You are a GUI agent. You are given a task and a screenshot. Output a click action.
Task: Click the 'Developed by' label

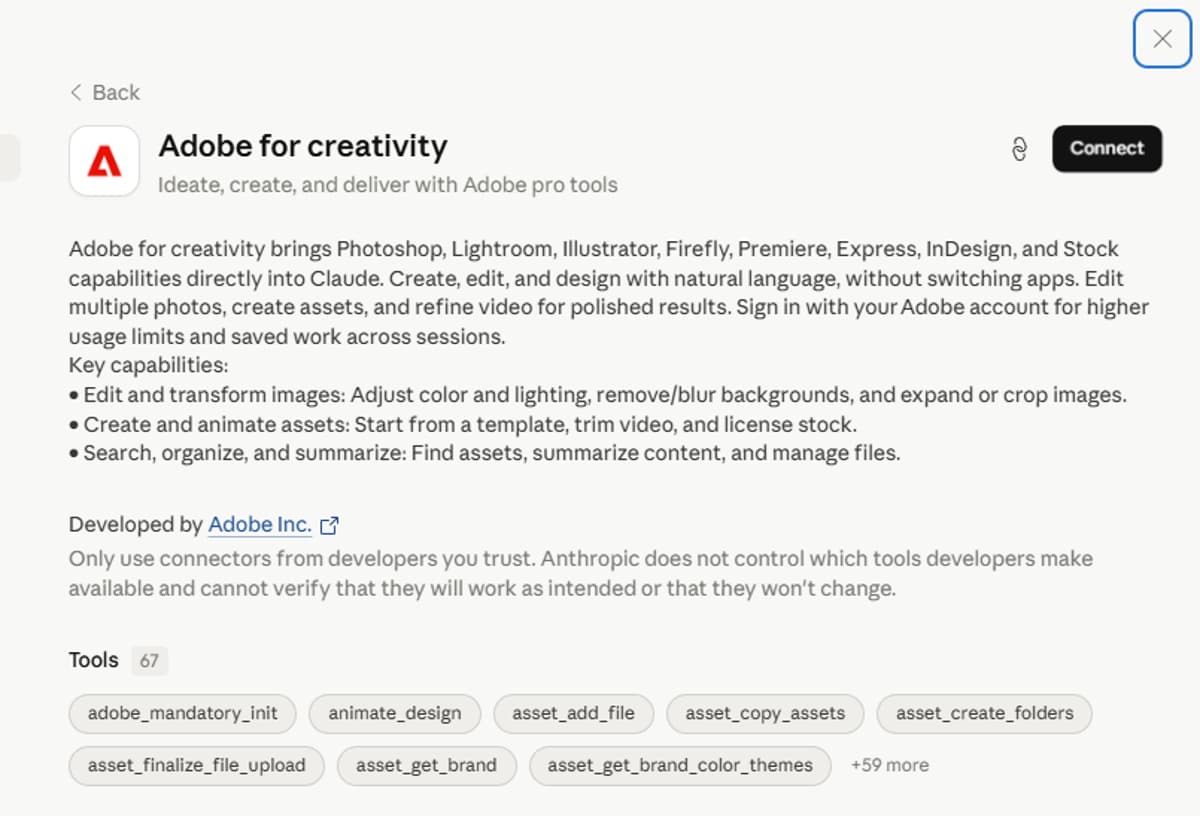point(135,525)
